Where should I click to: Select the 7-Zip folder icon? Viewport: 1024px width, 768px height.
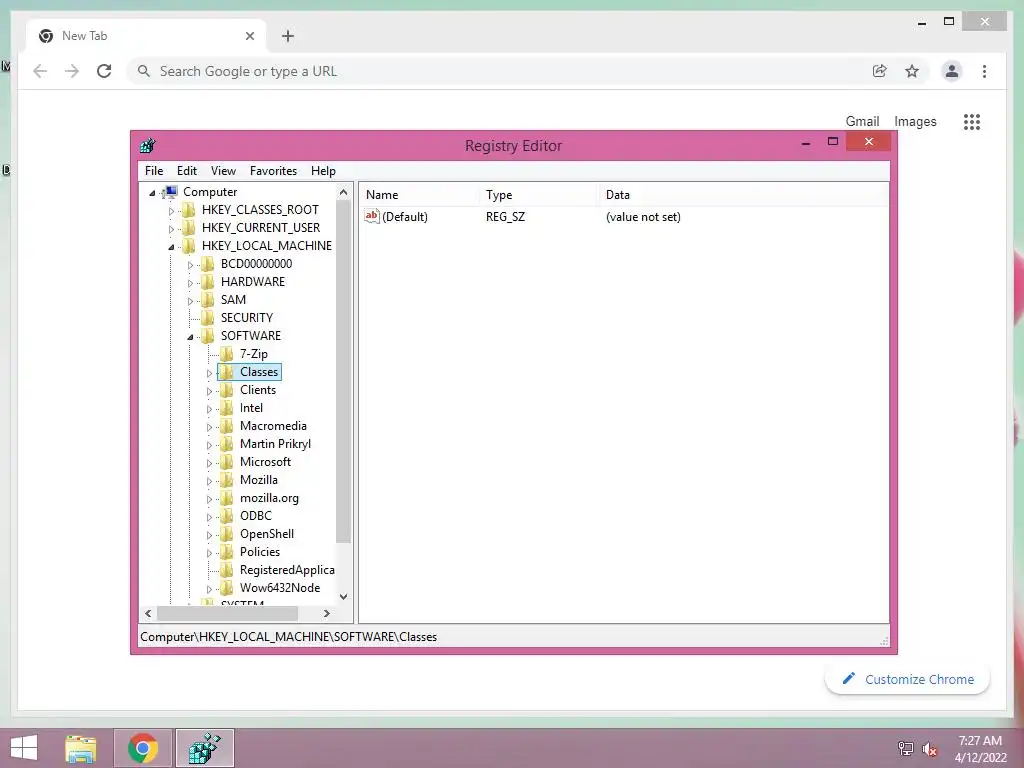tap(227, 353)
